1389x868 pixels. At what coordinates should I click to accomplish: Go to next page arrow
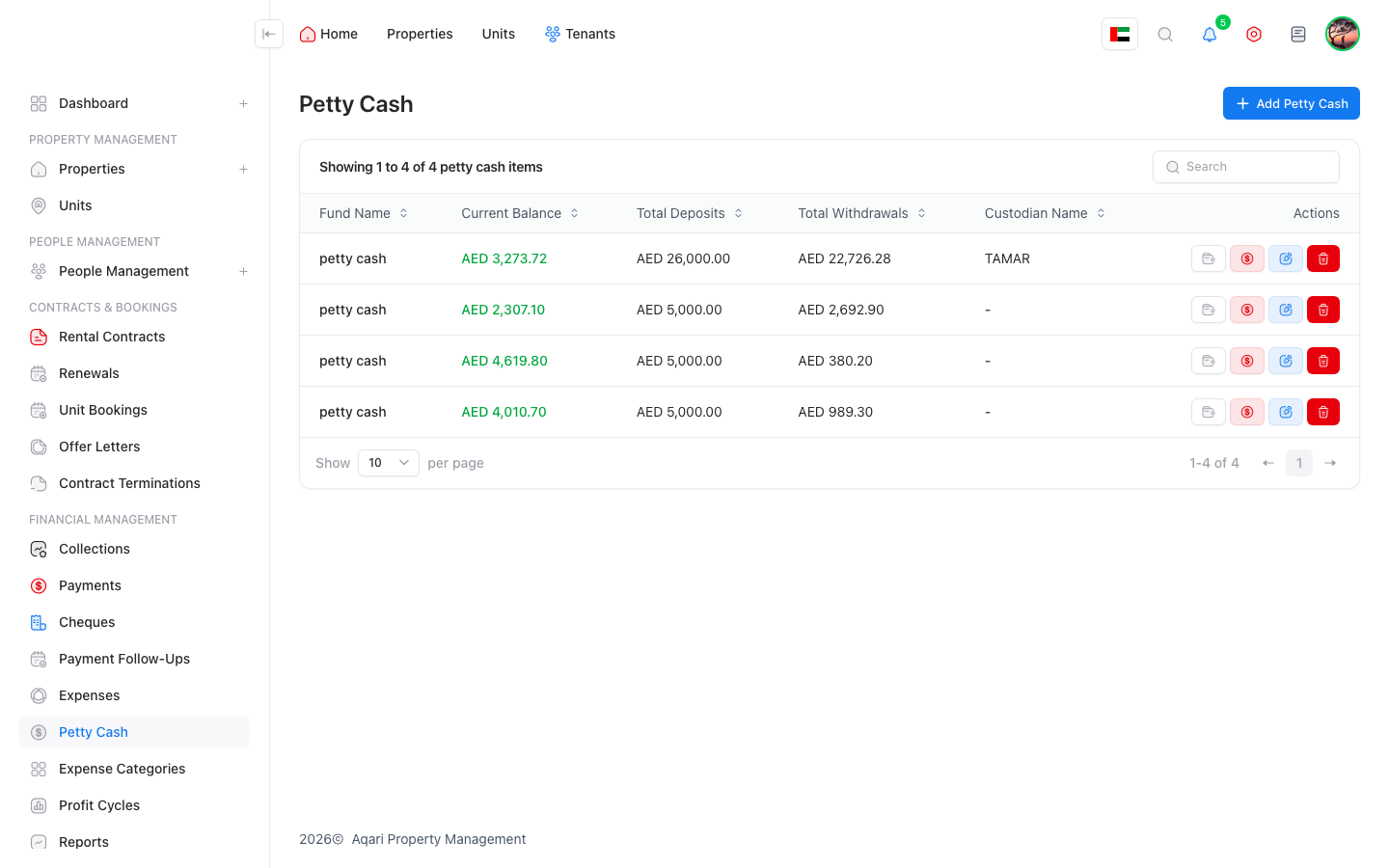tap(1330, 463)
